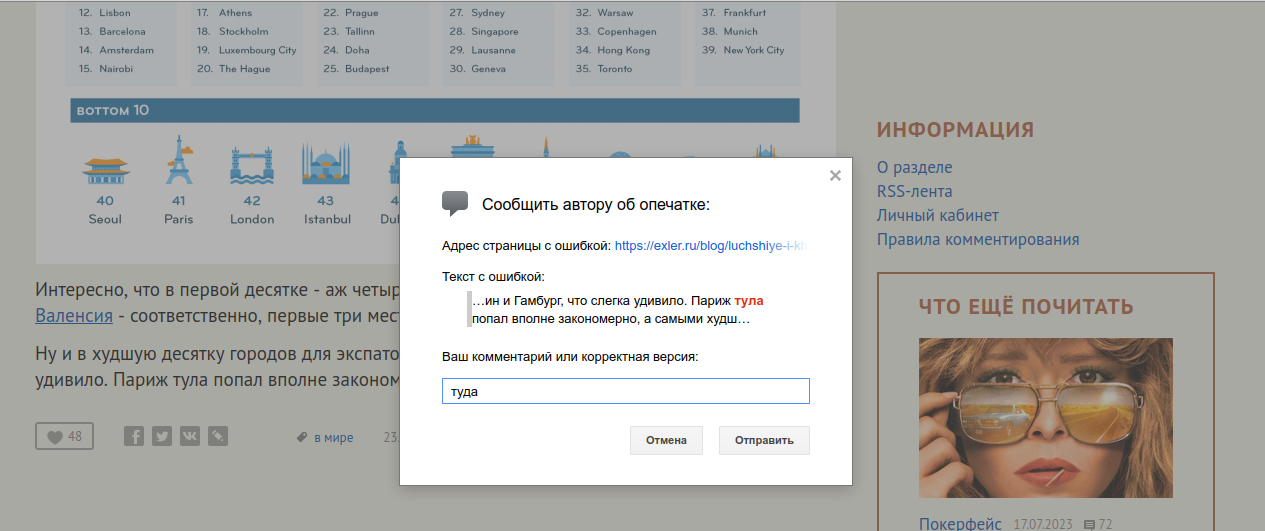The width and height of the screenshot is (1265, 531).
Task: Click the tag icon beside в мире
Action: click(x=301, y=437)
